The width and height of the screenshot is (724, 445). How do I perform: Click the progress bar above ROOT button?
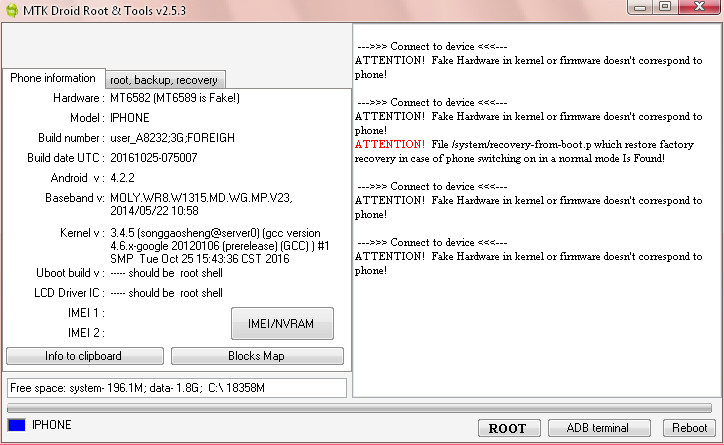(359, 408)
